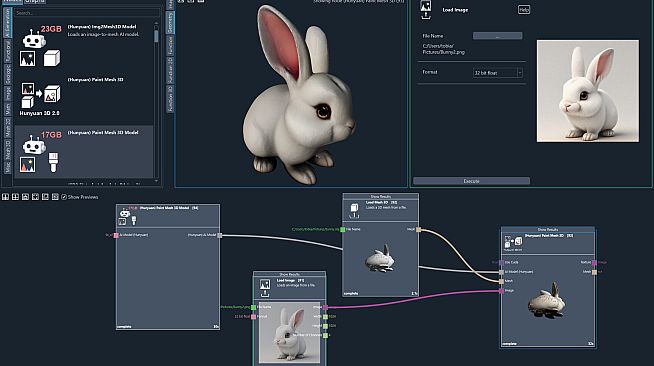Open the Image vertical tab
The image size is (654, 366).
point(8,93)
